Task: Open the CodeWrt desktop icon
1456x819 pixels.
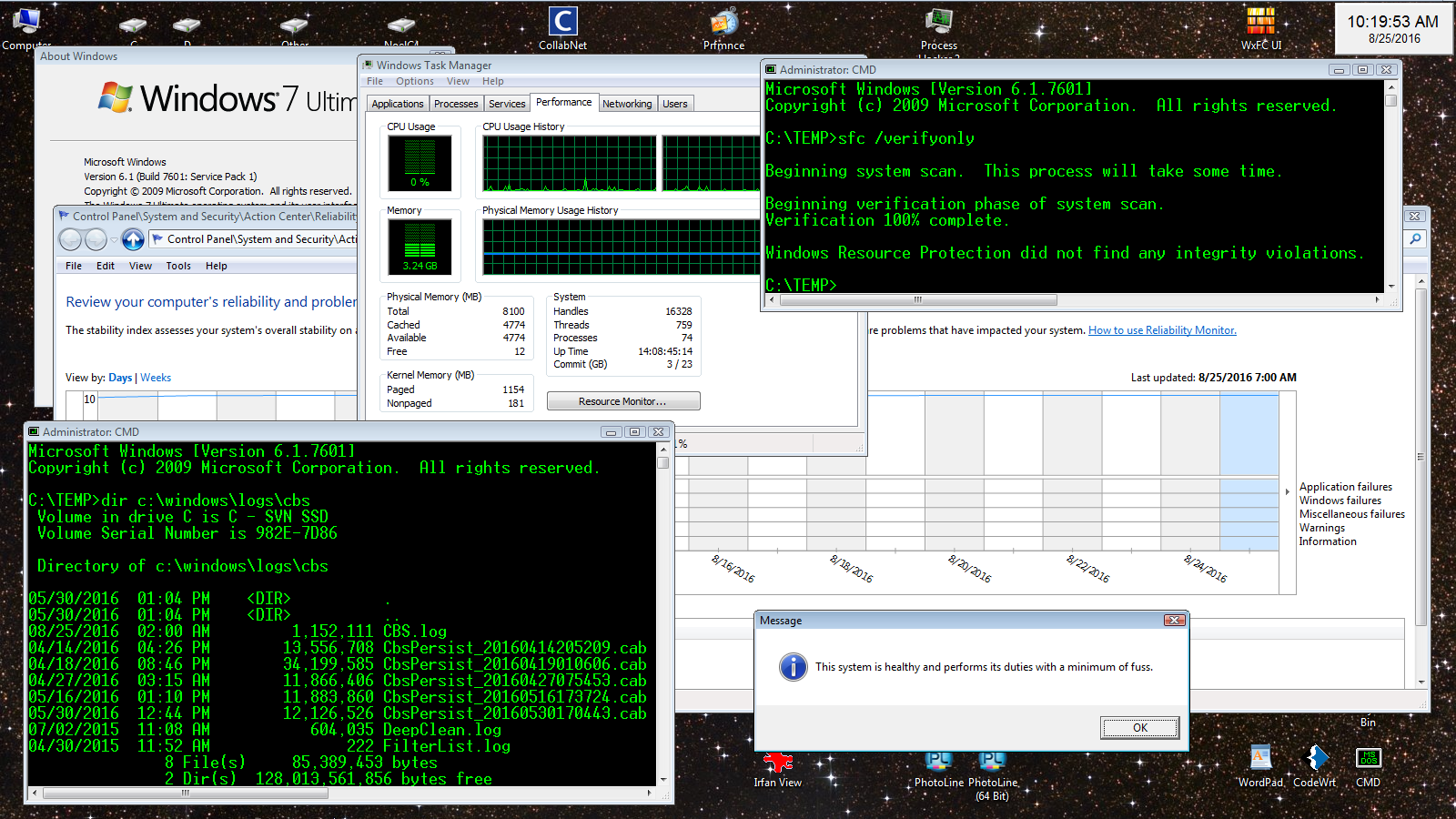Action: (x=1315, y=766)
